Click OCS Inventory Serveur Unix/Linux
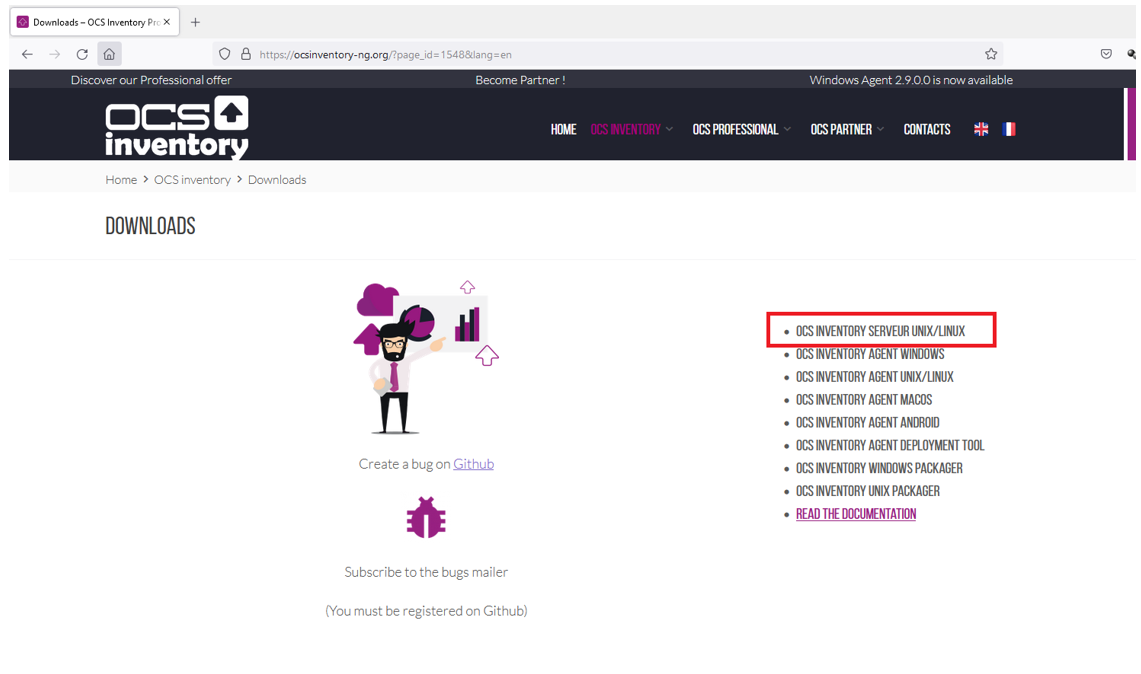This screenshot has height=674, width=1141. coord(880,331)
